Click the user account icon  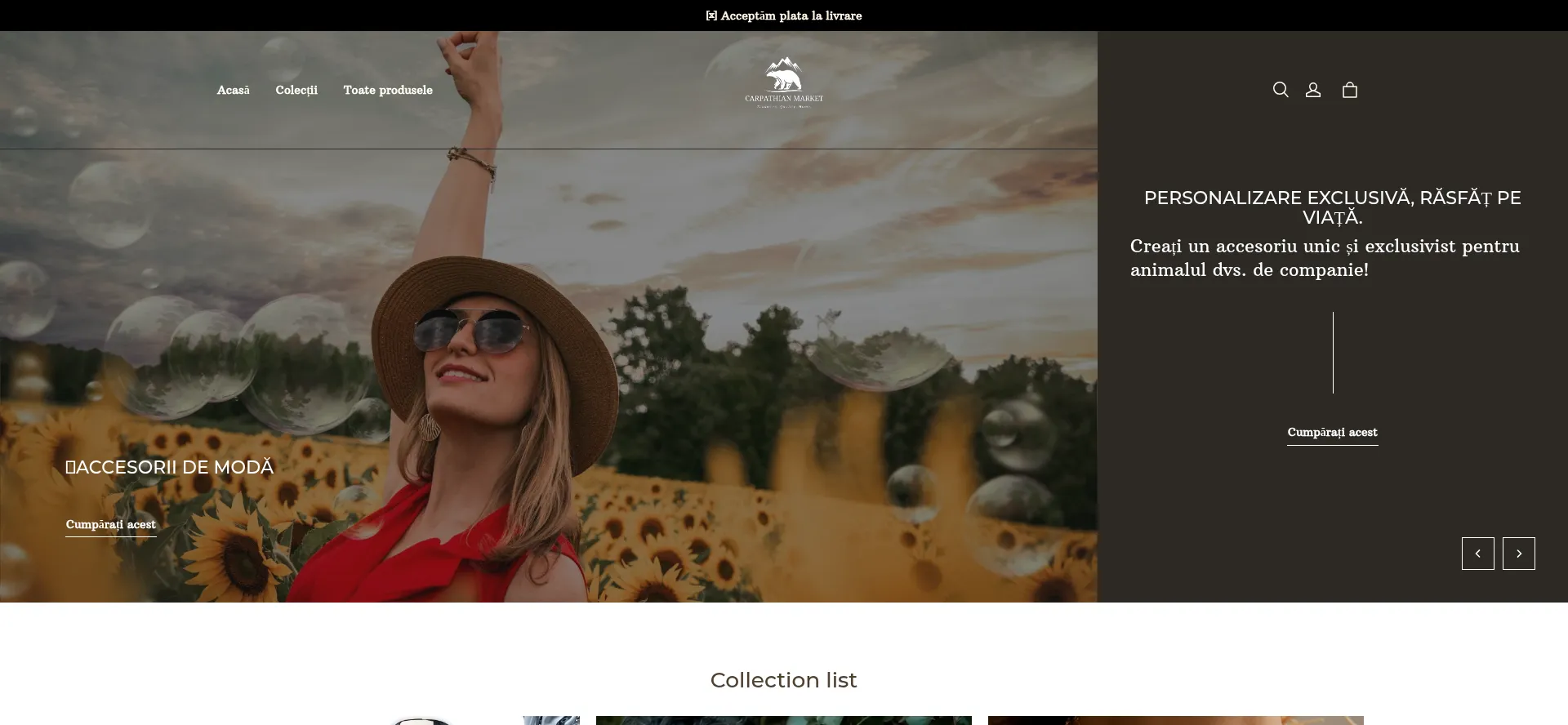click(1313, 90)
